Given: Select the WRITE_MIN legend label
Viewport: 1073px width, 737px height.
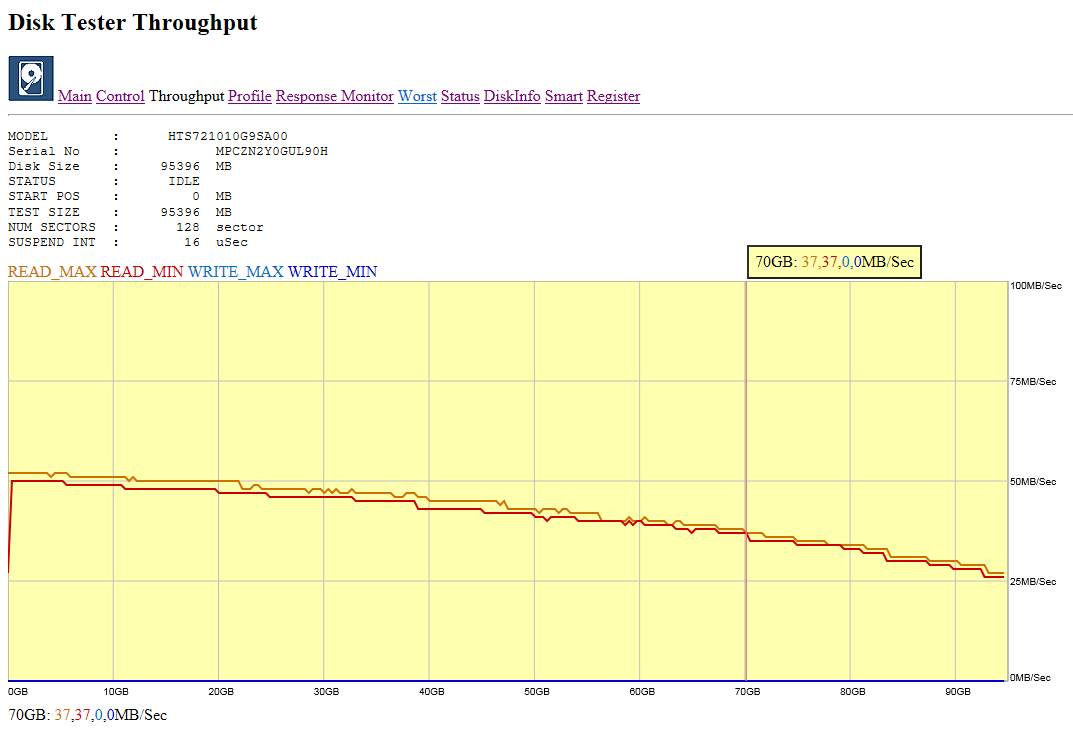Looking at the screenshot, I should pos(332,272).
